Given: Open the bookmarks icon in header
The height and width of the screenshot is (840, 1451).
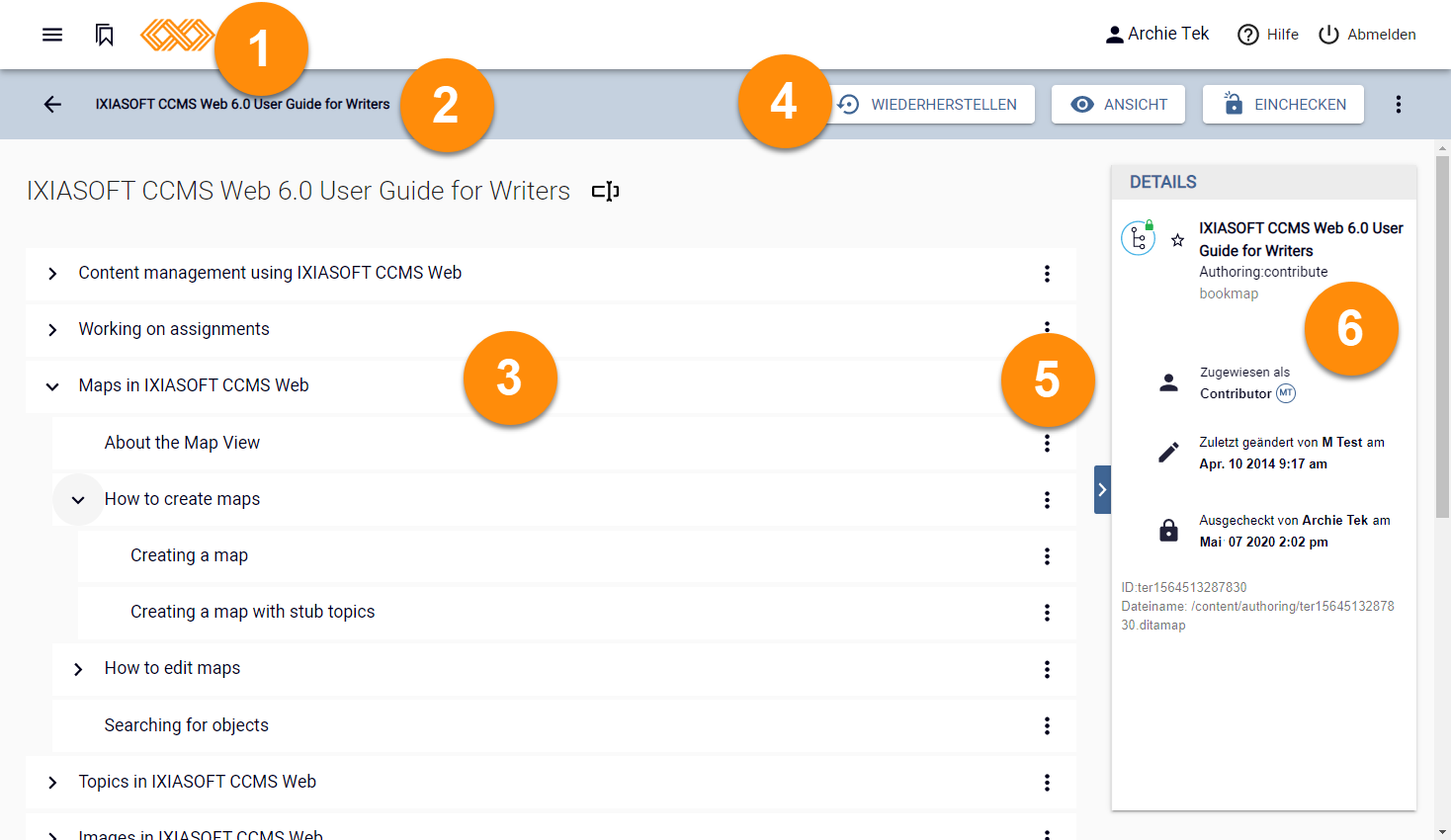Looking at the screenshot, I should pos(104,35).
